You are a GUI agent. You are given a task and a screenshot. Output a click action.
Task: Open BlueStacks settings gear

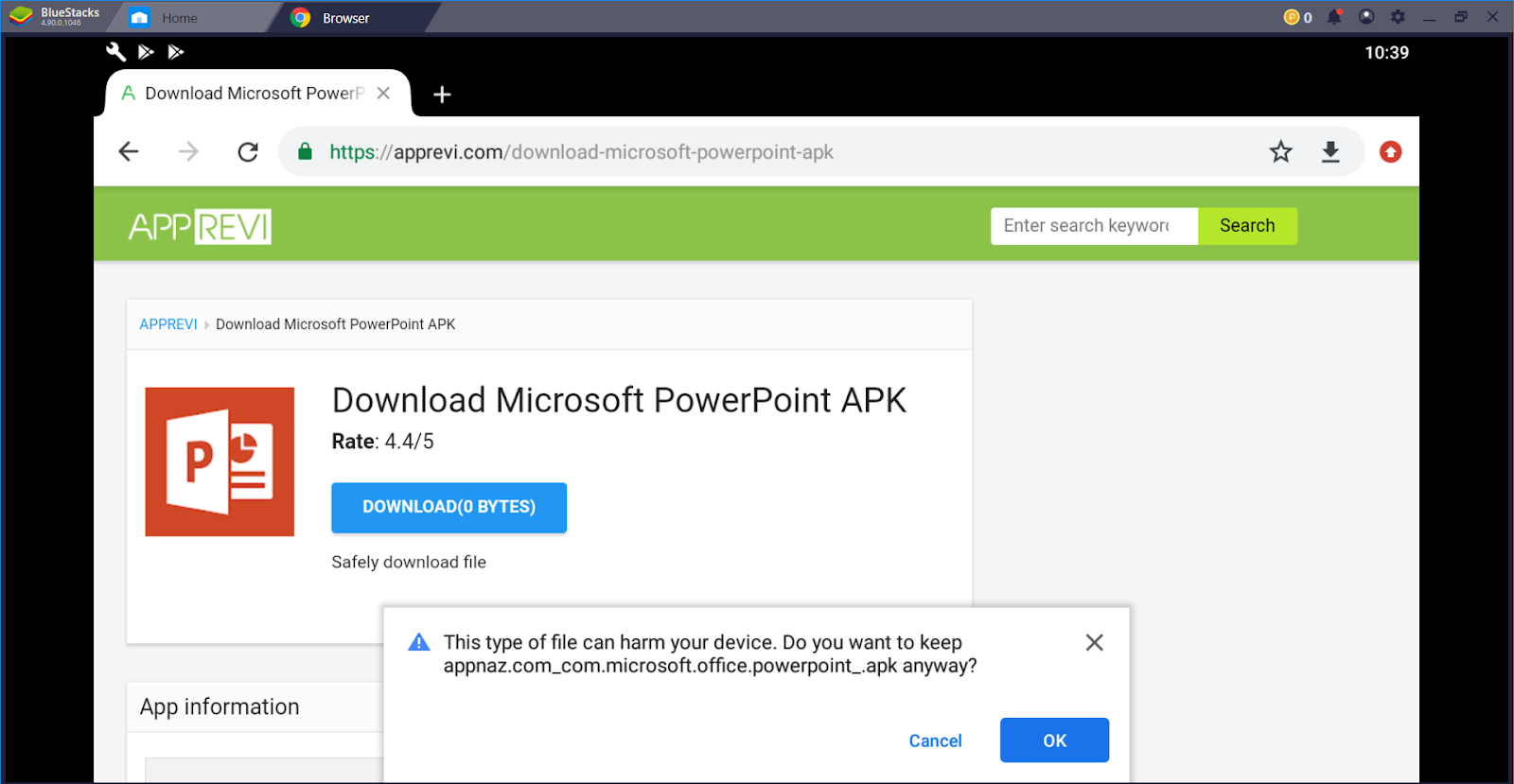click(1398, 17)
